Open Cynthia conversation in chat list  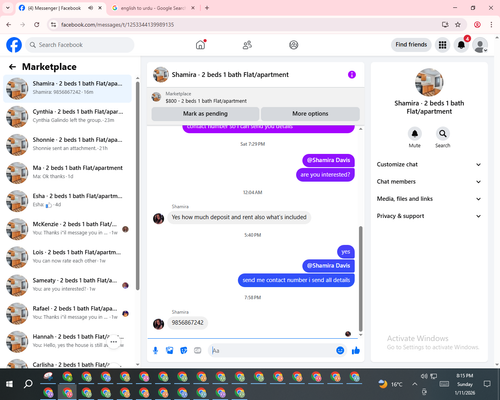(x=67, y=116)
